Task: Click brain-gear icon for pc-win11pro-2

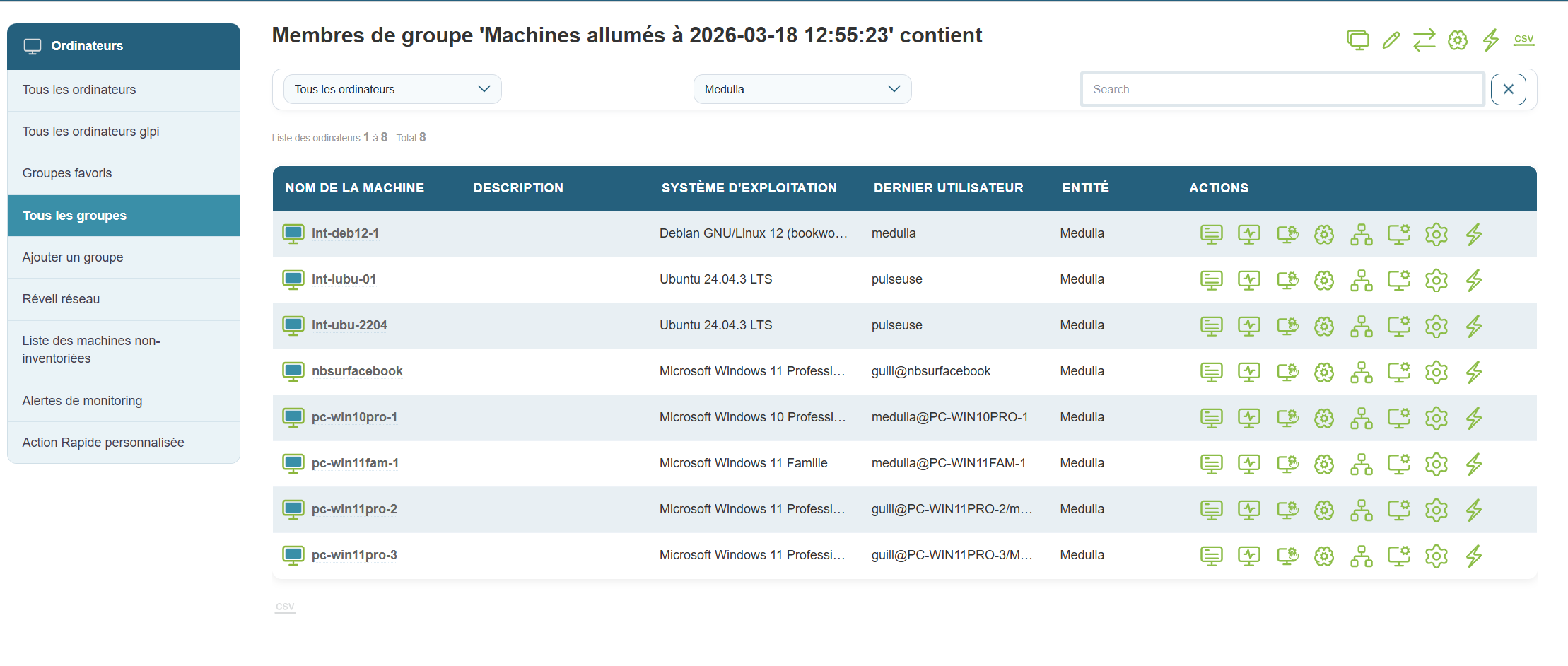Action: pos(1323,510)
